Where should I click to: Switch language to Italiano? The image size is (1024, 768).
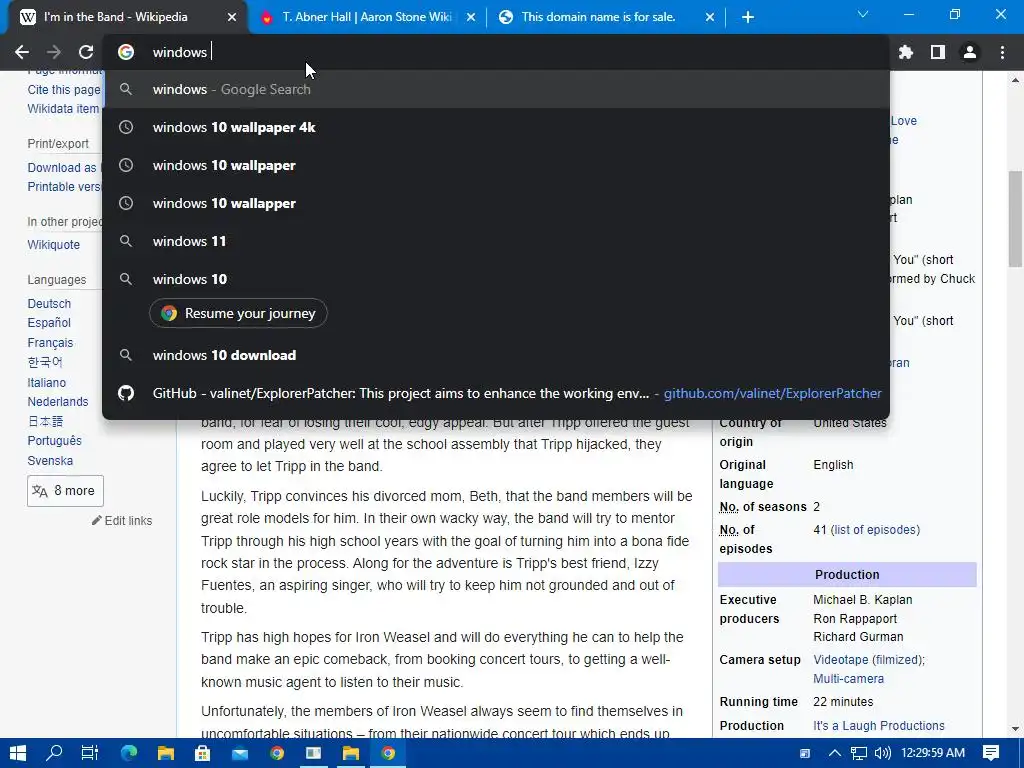pyautogui.click(x=46, y=383)
